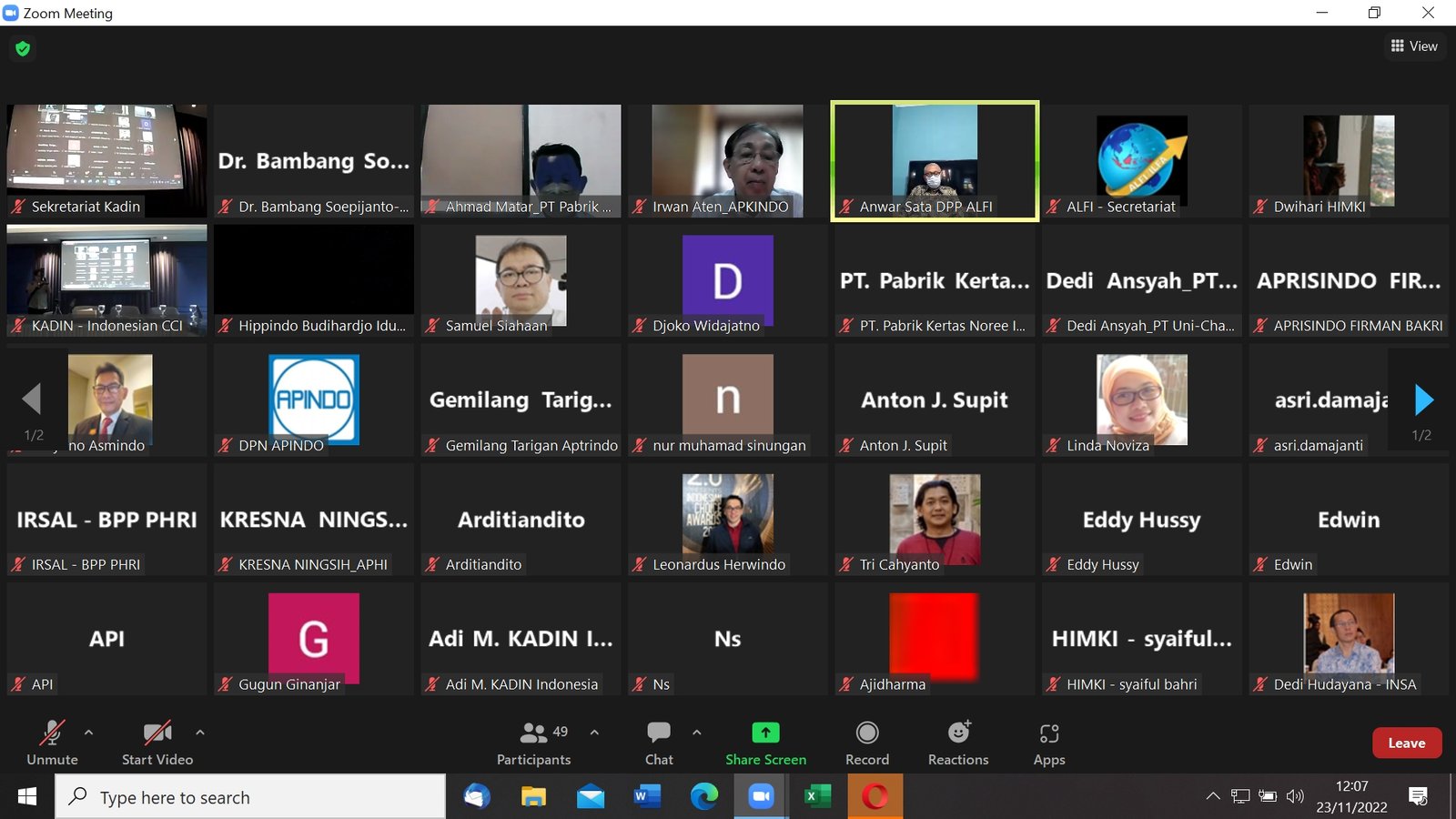Click muted mic icon on Arditiandito tile
Image resolution: width=1456 pixels, height=819 pixels.
pos(432,564)
